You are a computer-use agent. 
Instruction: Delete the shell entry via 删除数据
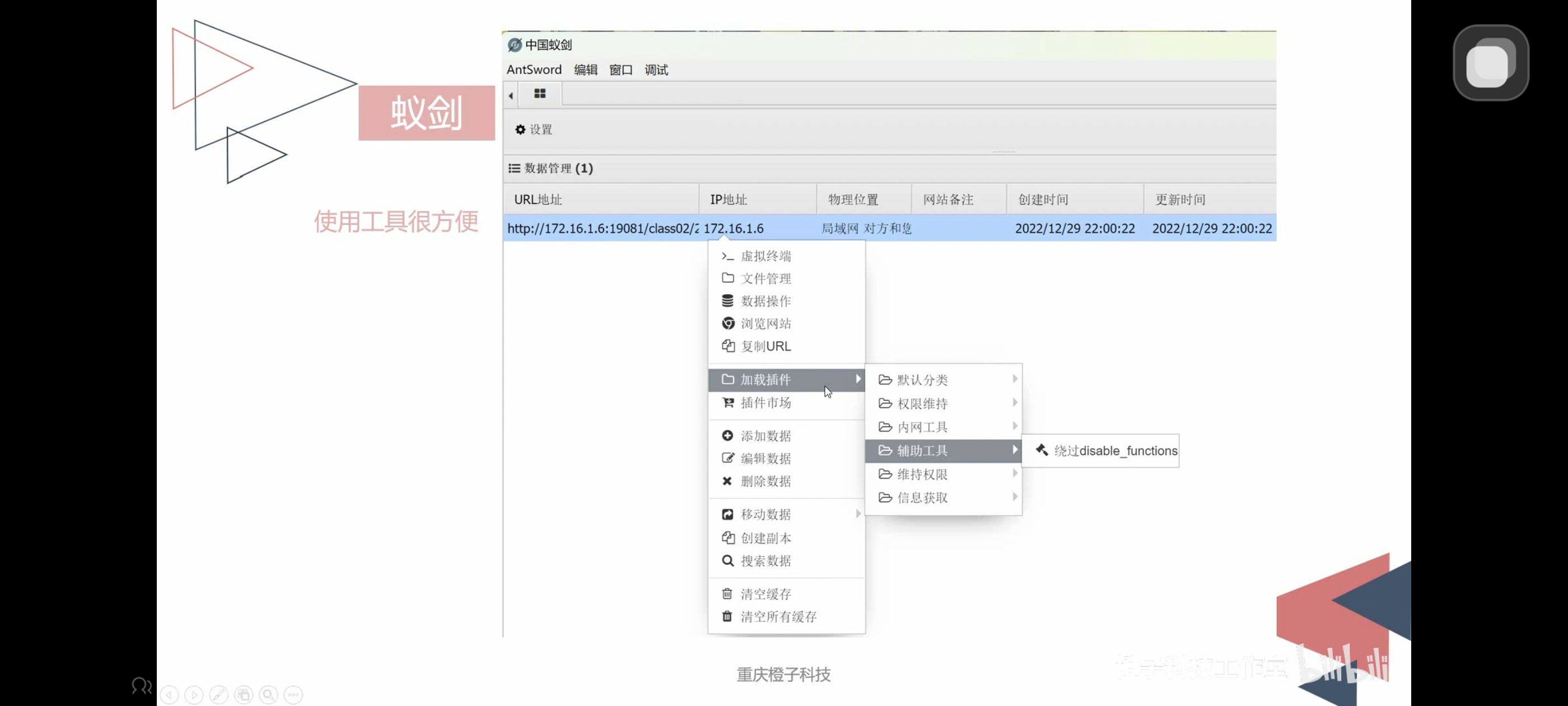tap(764, 481)
